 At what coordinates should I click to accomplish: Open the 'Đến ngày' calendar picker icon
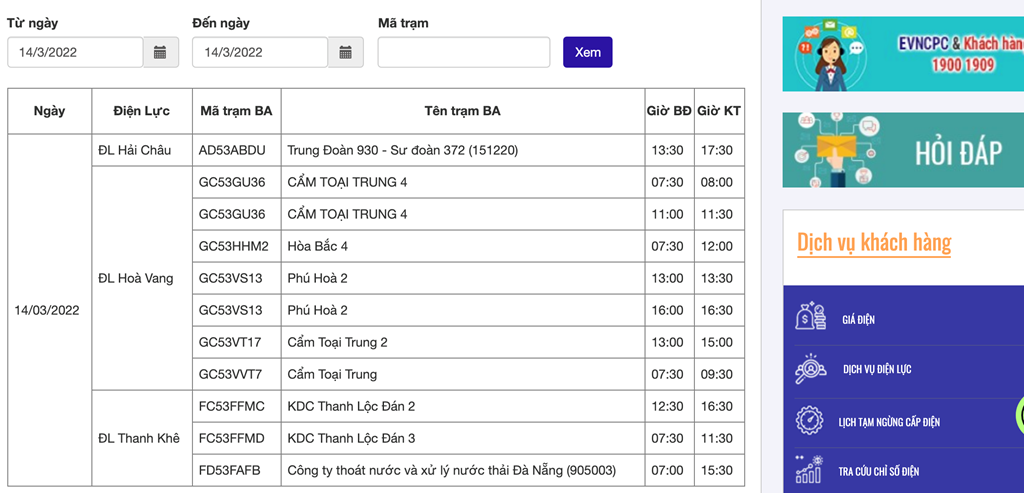(x=345, y=52)
